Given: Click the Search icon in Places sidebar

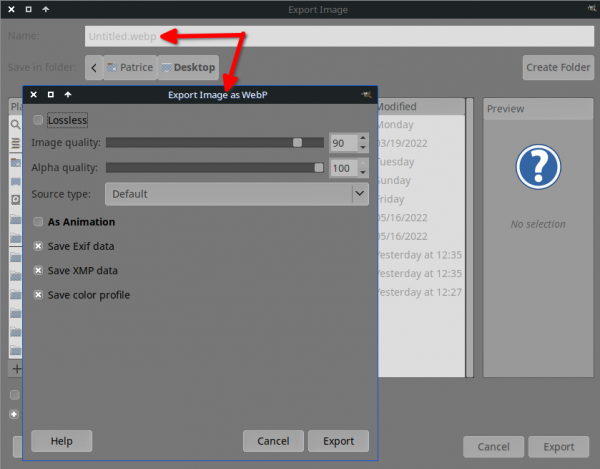Looking at the screenshot, I should (15, 124).
